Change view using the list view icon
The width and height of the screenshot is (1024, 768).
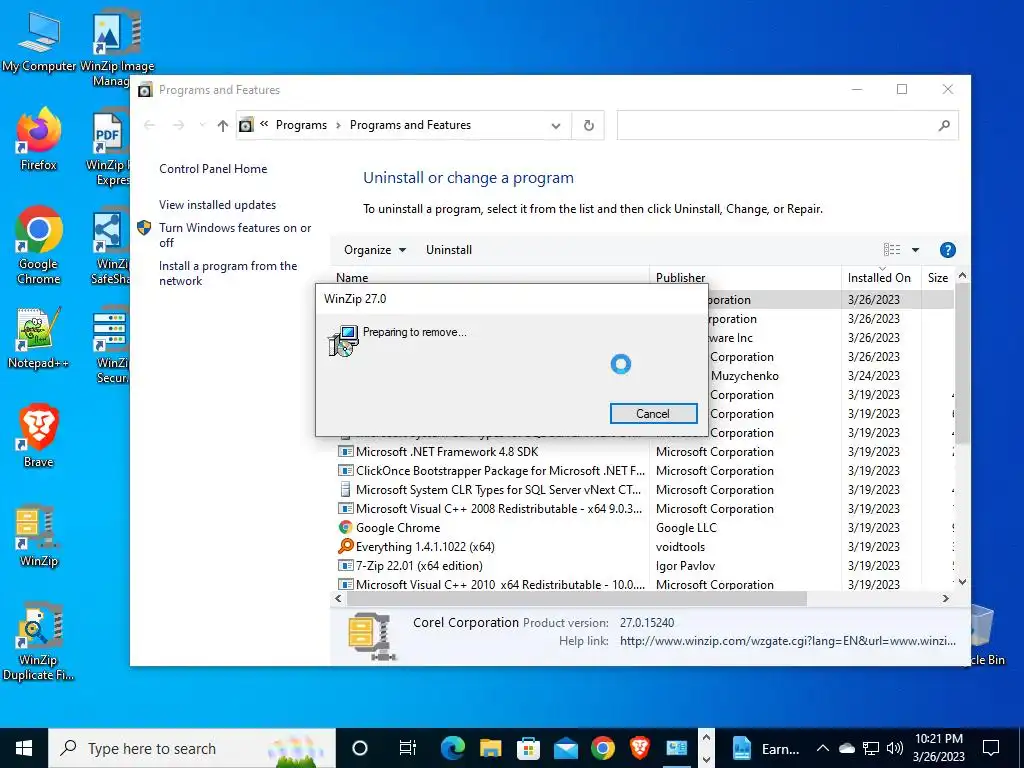coord(892,249)
